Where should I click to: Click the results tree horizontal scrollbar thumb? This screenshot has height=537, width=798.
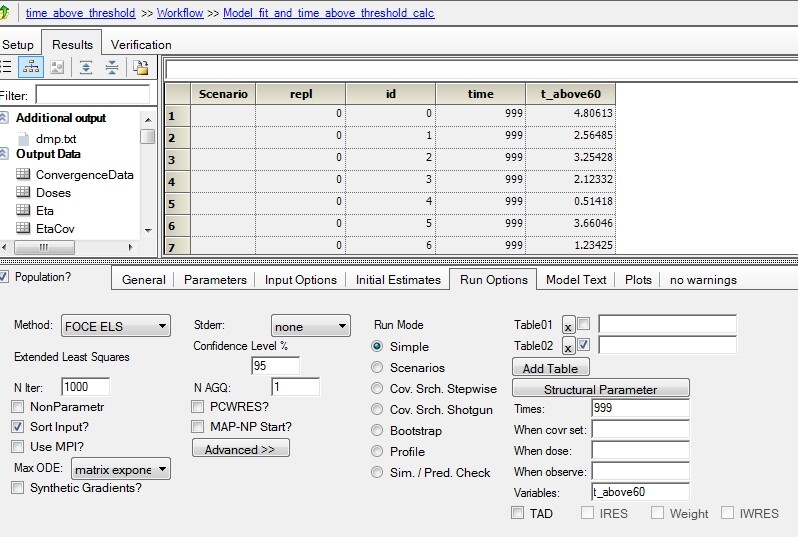point(44,248)
